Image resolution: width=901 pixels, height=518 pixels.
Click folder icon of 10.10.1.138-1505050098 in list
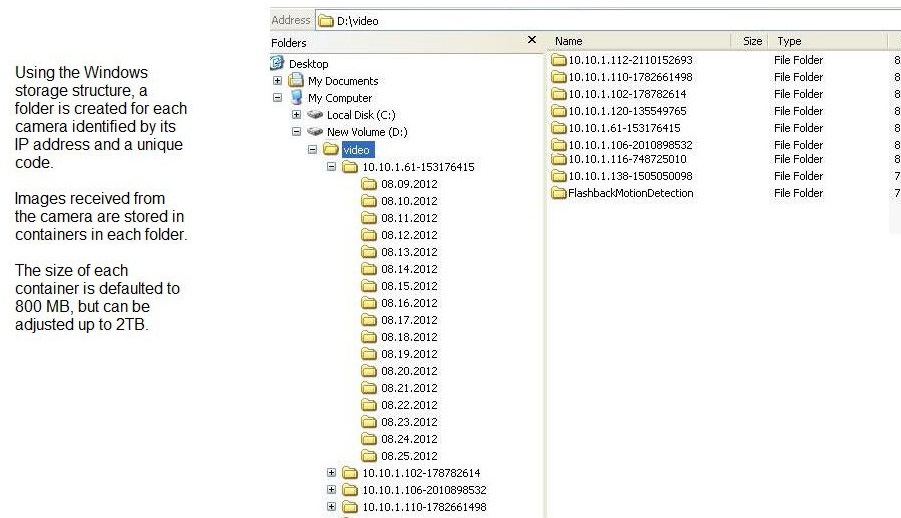559,175
